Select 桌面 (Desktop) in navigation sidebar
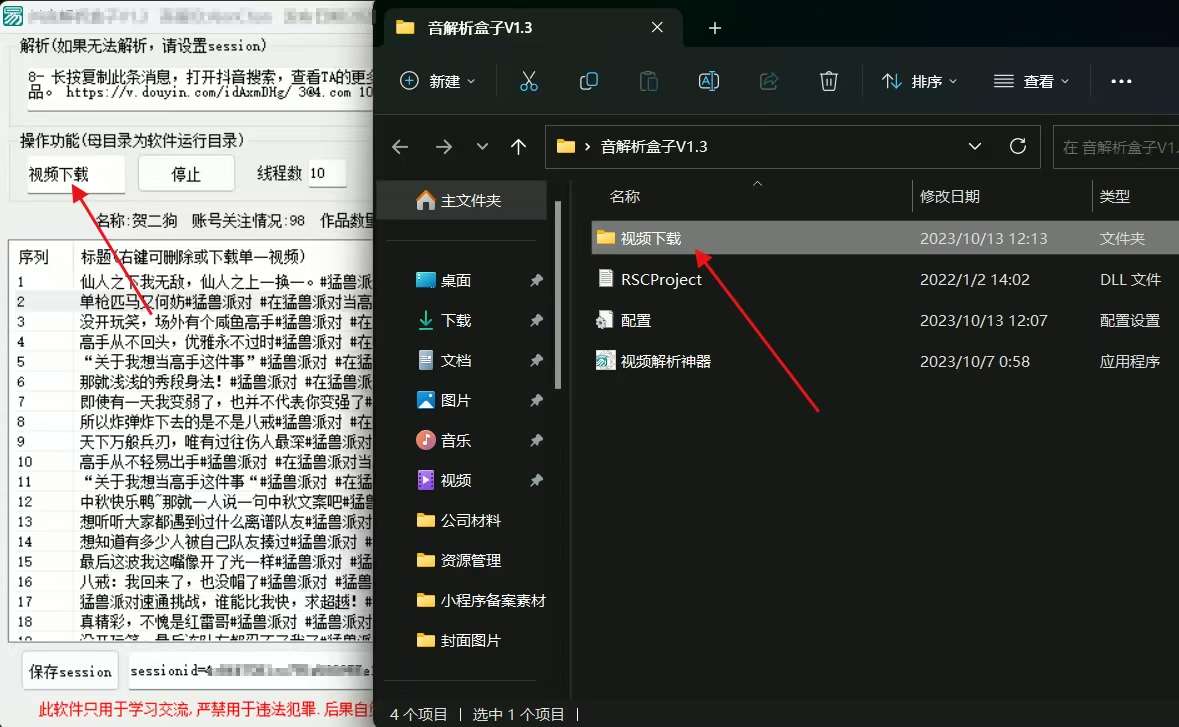This screenshot has height=727, width=1179. [456, 281]
